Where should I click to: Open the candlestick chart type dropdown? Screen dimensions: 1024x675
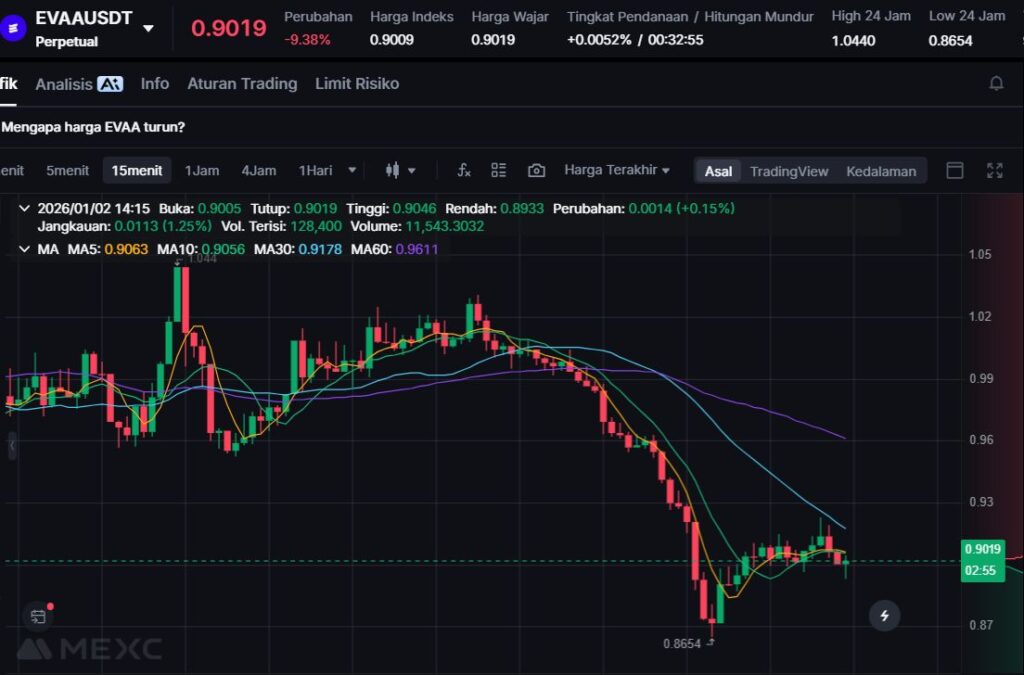[400, 170]
